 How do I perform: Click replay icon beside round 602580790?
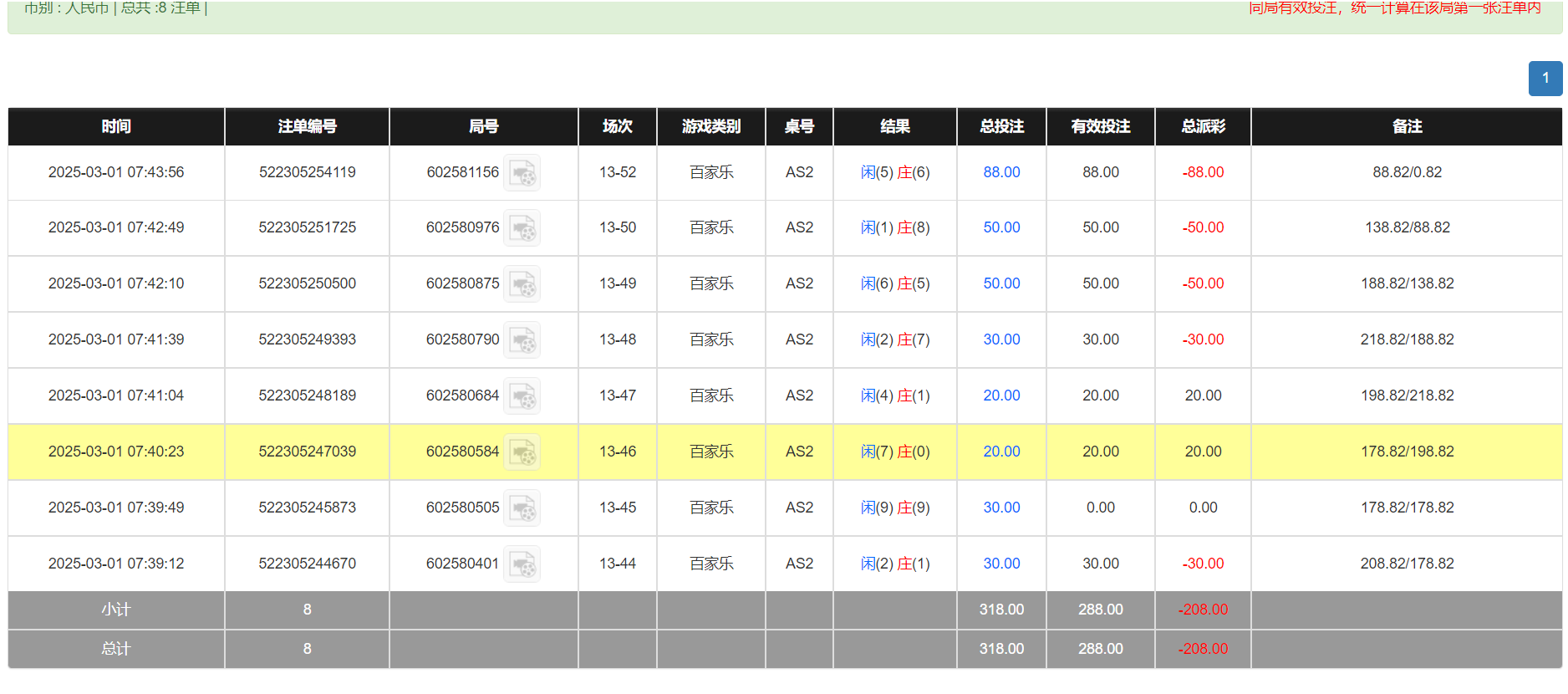click(522, 340)
